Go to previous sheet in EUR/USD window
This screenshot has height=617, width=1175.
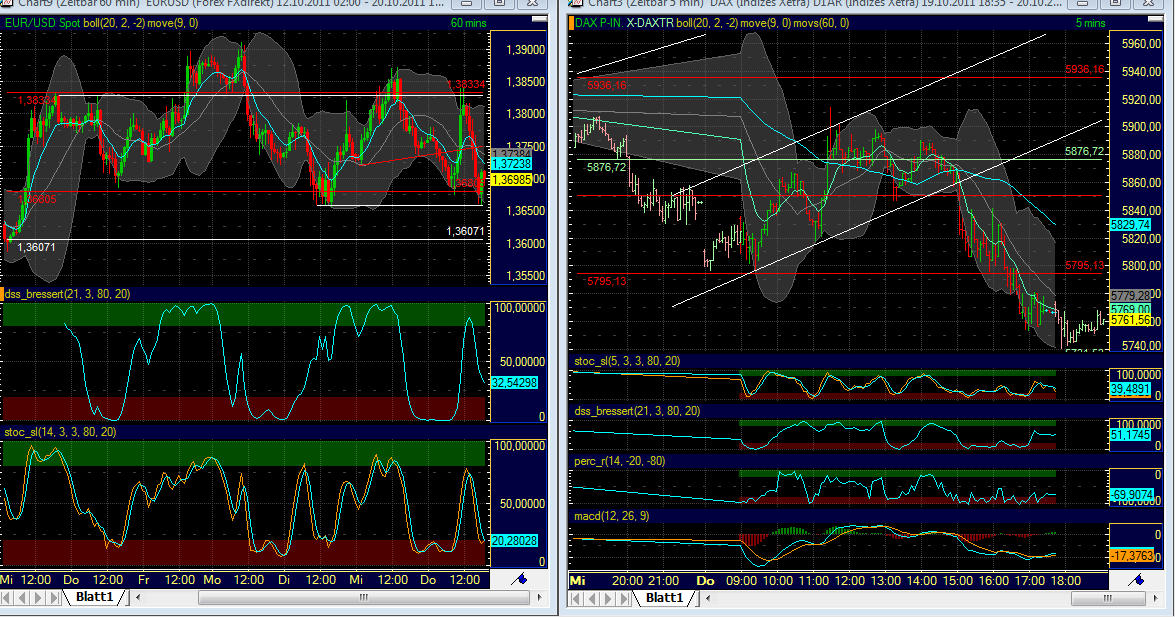pos(24,598)
